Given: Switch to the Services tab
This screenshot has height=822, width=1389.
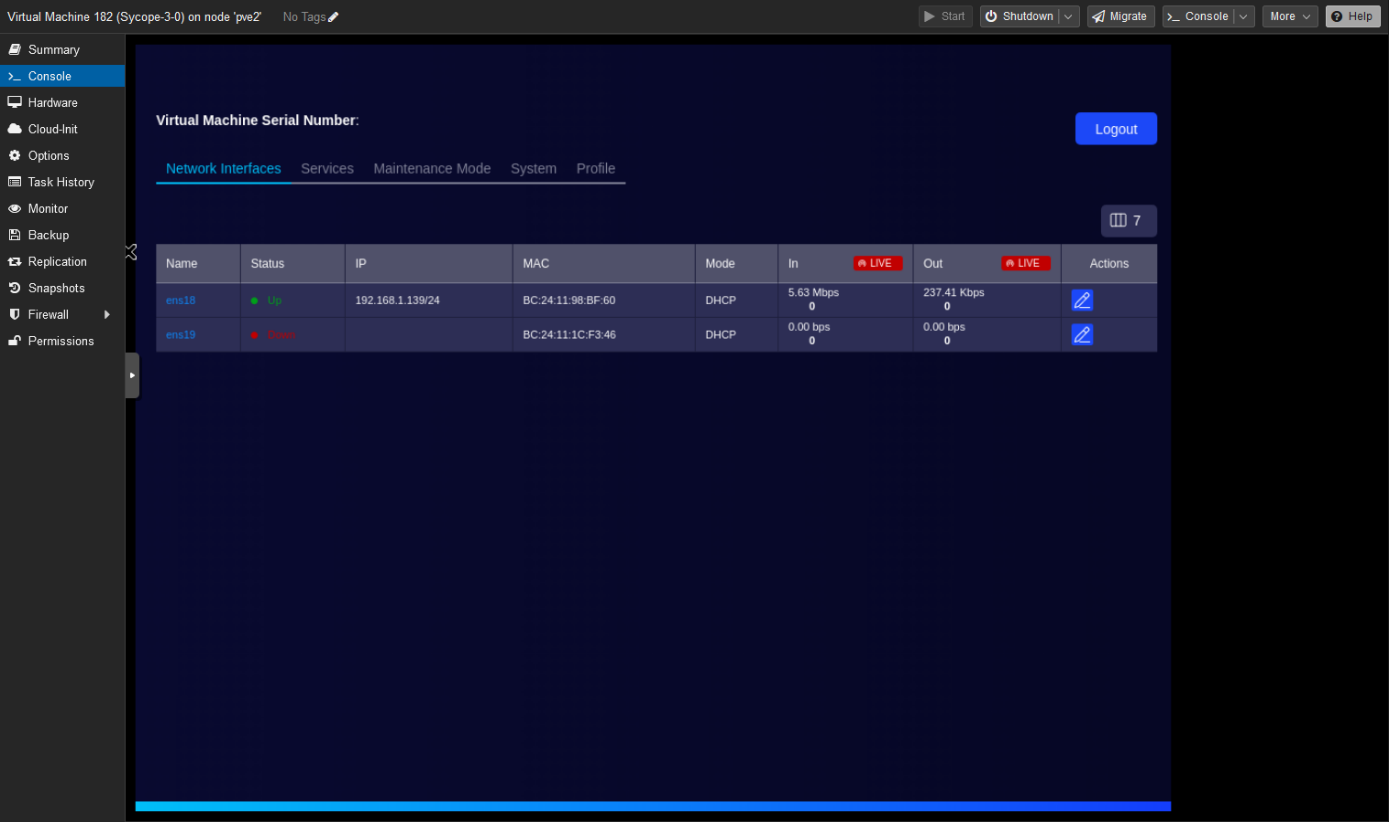Looking at the screenshot, I should [327, 169].
